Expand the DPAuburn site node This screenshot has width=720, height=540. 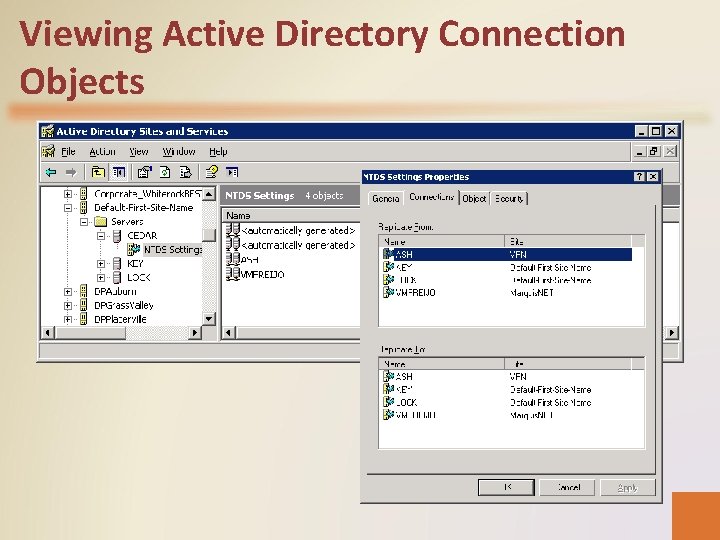[x=68, y=292]
